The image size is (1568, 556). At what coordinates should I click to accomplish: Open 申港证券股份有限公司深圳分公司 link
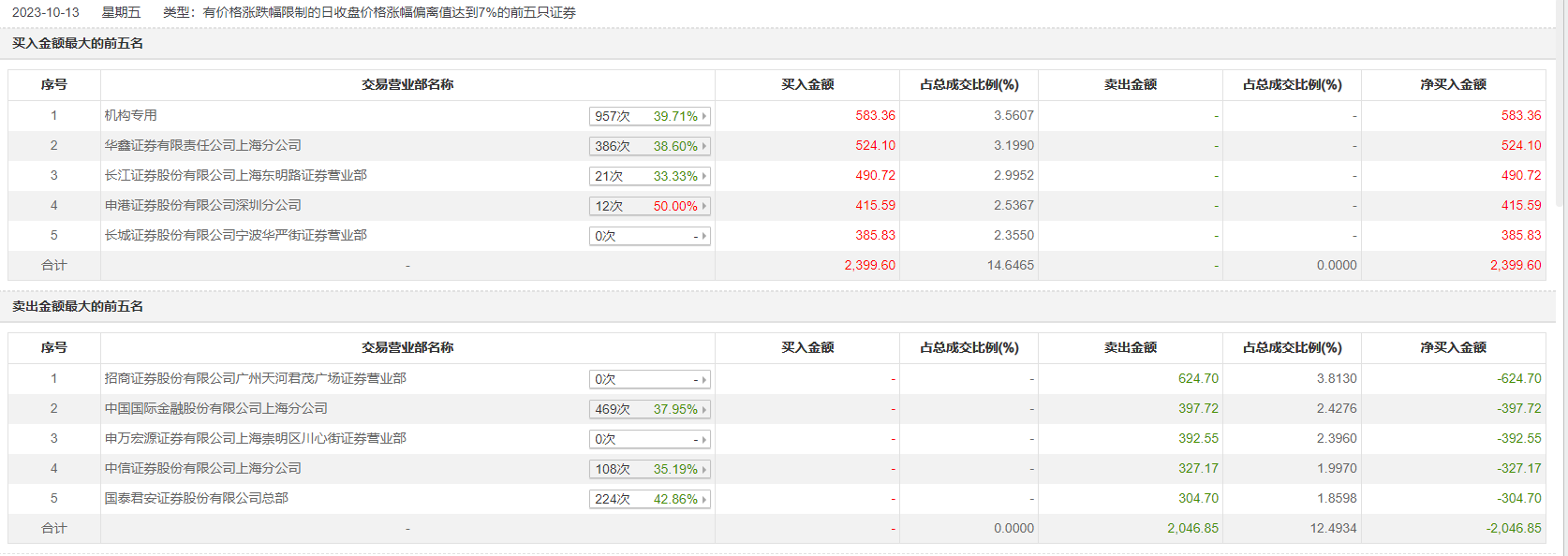pos(203,205)
